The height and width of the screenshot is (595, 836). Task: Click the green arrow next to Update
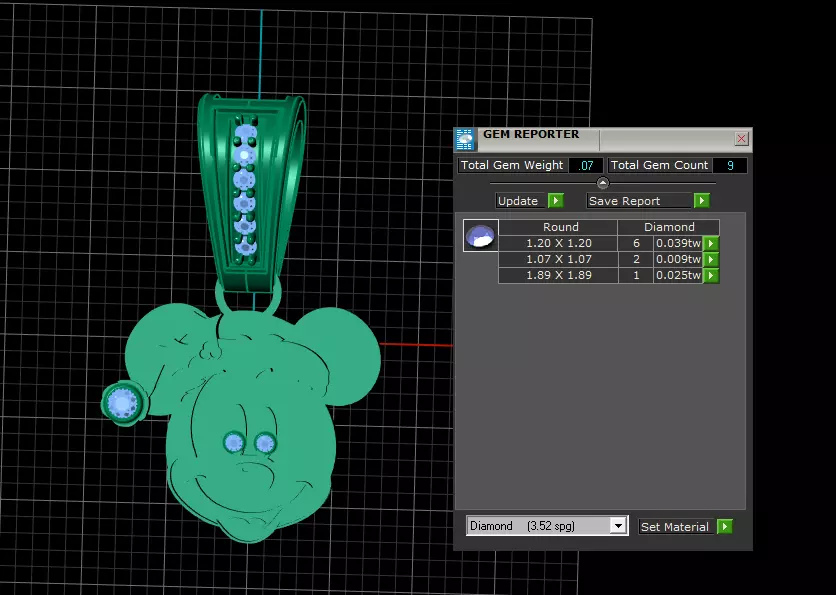[556, 200]
